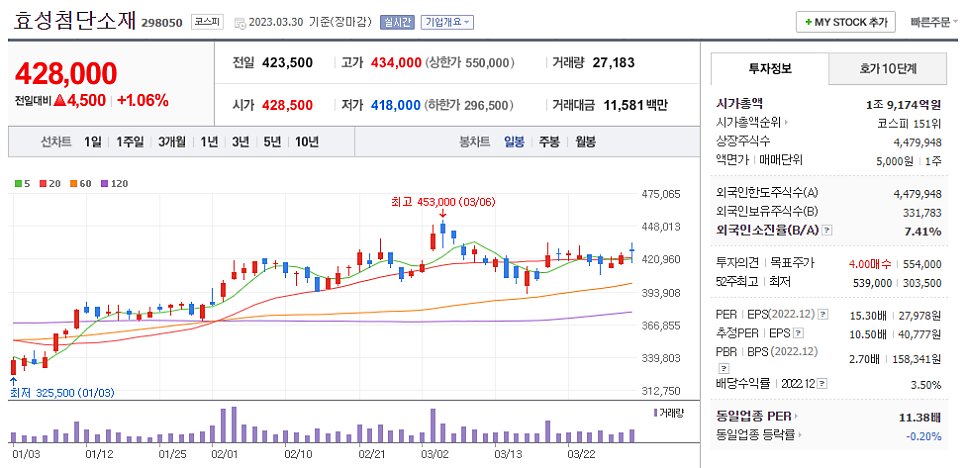Click the 고가 value 434,000
966x468 pixels.
pyautogui.click(x=396, y=63)
